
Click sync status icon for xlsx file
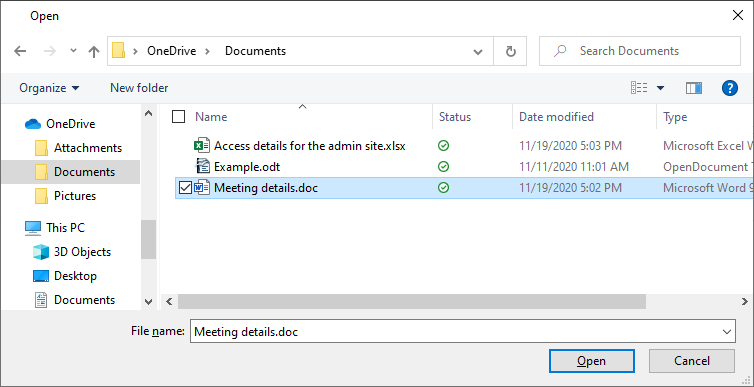tap(444, 146)
